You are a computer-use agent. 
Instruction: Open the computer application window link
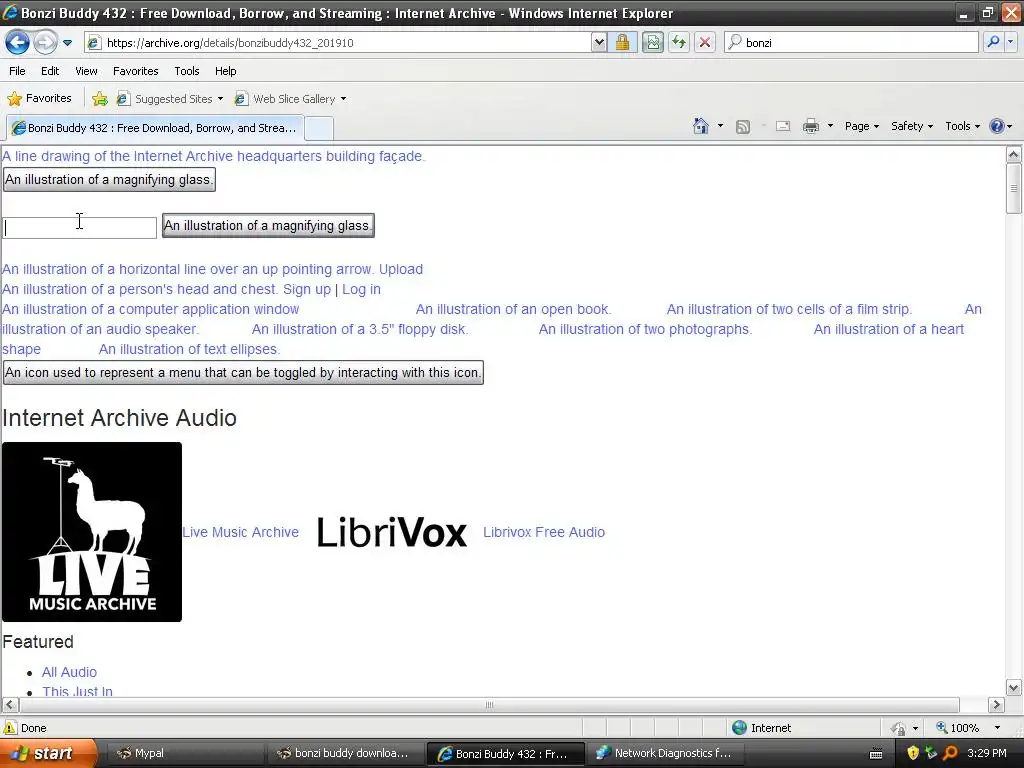click(x=151, y=310)
